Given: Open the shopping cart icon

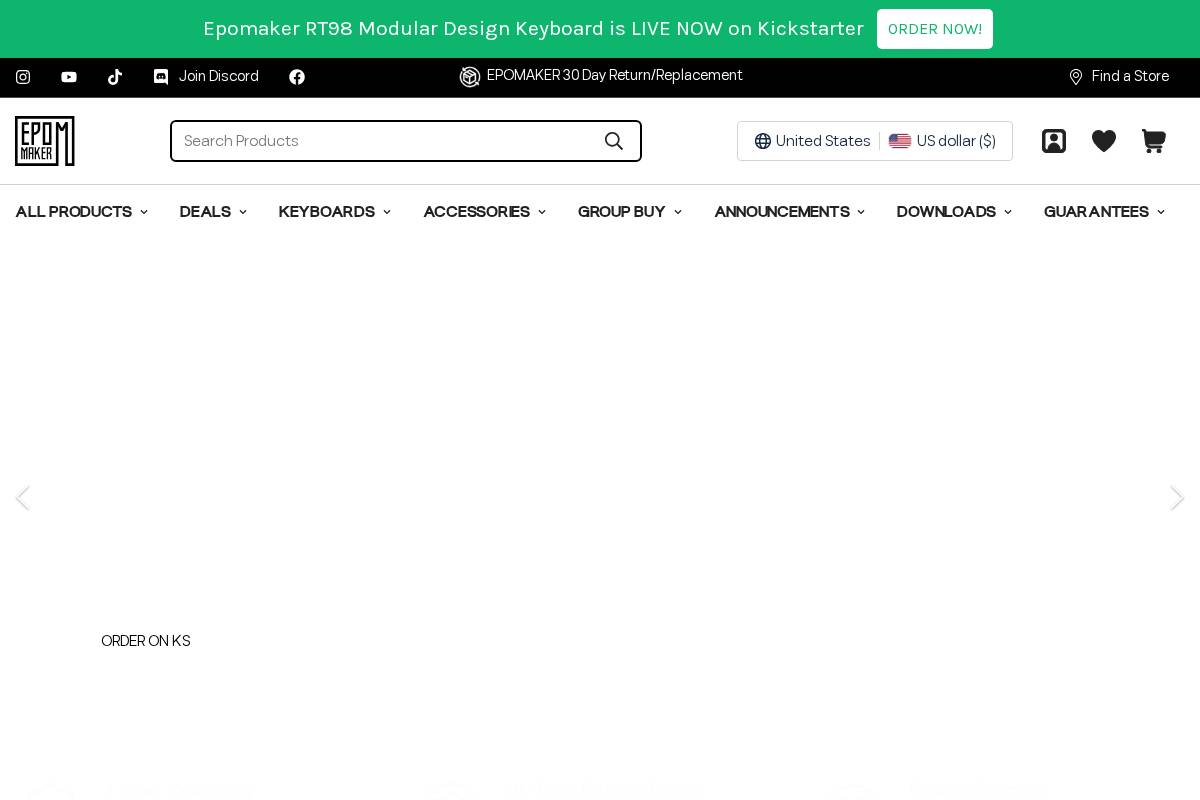Looking at the screenshot, I should click(x=1154, y=141).
